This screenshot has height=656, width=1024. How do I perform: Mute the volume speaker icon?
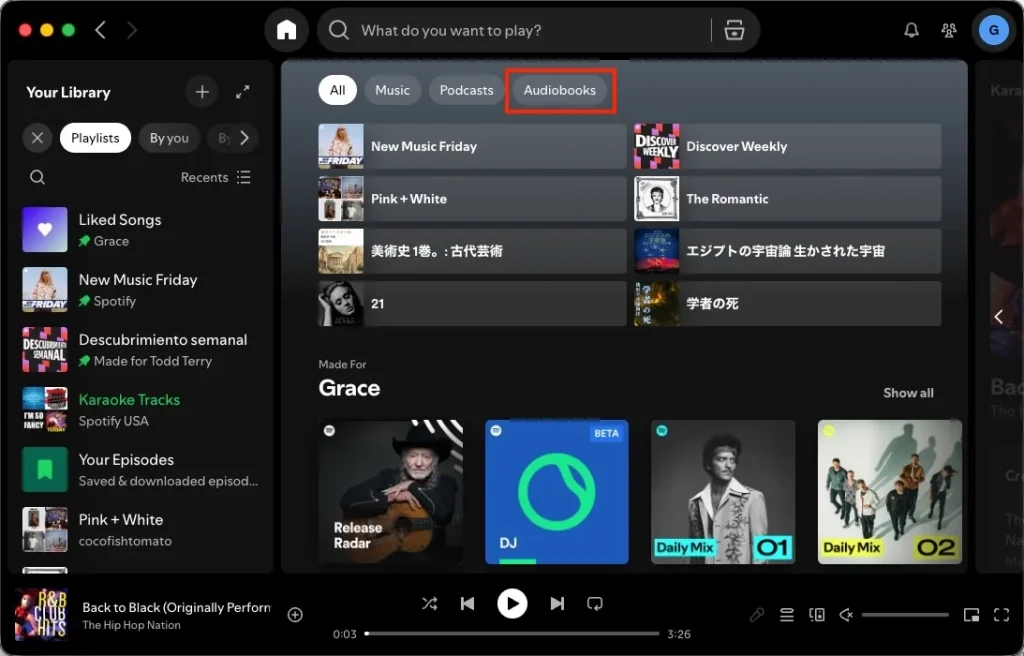tap(846, 614)
